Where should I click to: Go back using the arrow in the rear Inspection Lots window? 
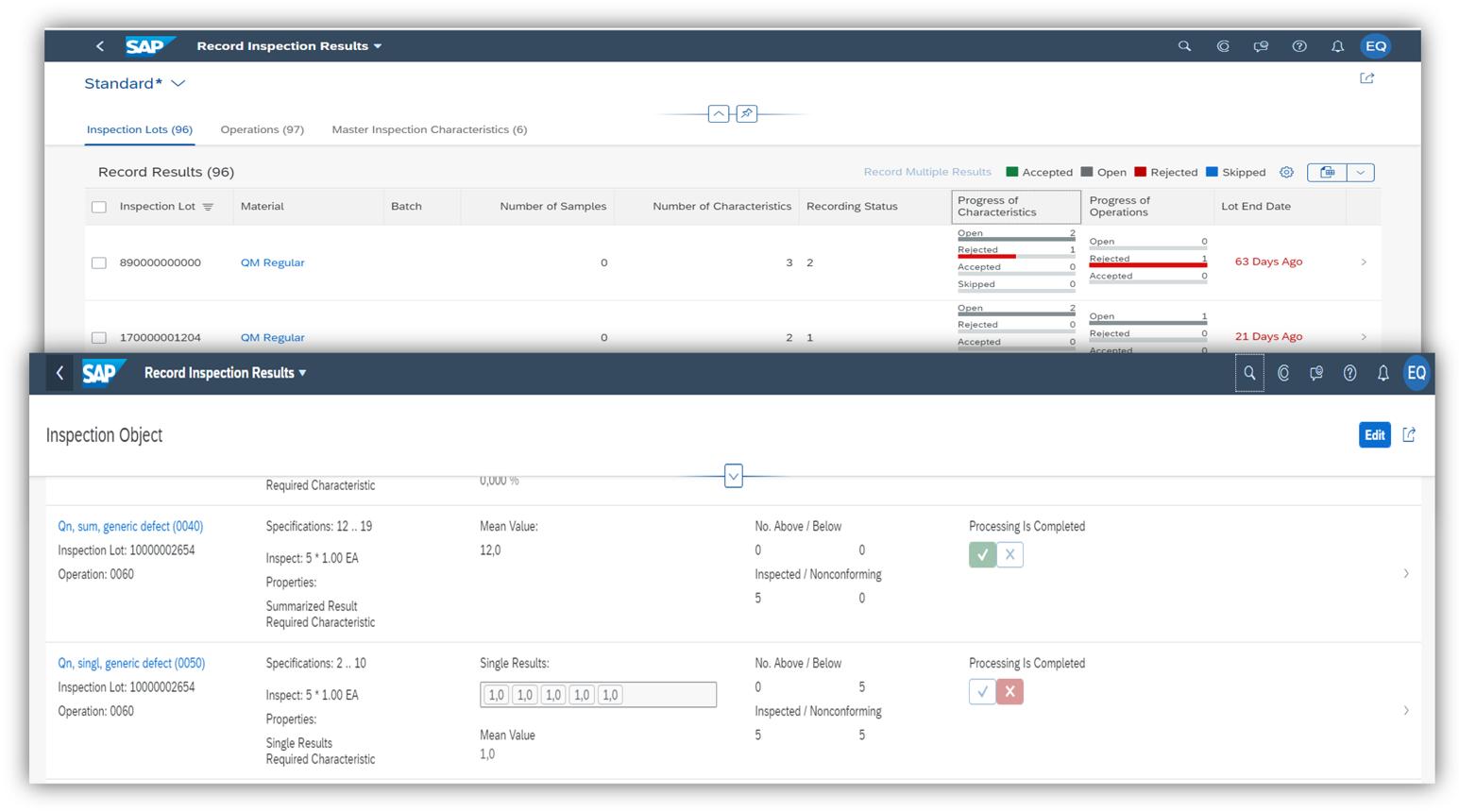click(x=100, y=45)
